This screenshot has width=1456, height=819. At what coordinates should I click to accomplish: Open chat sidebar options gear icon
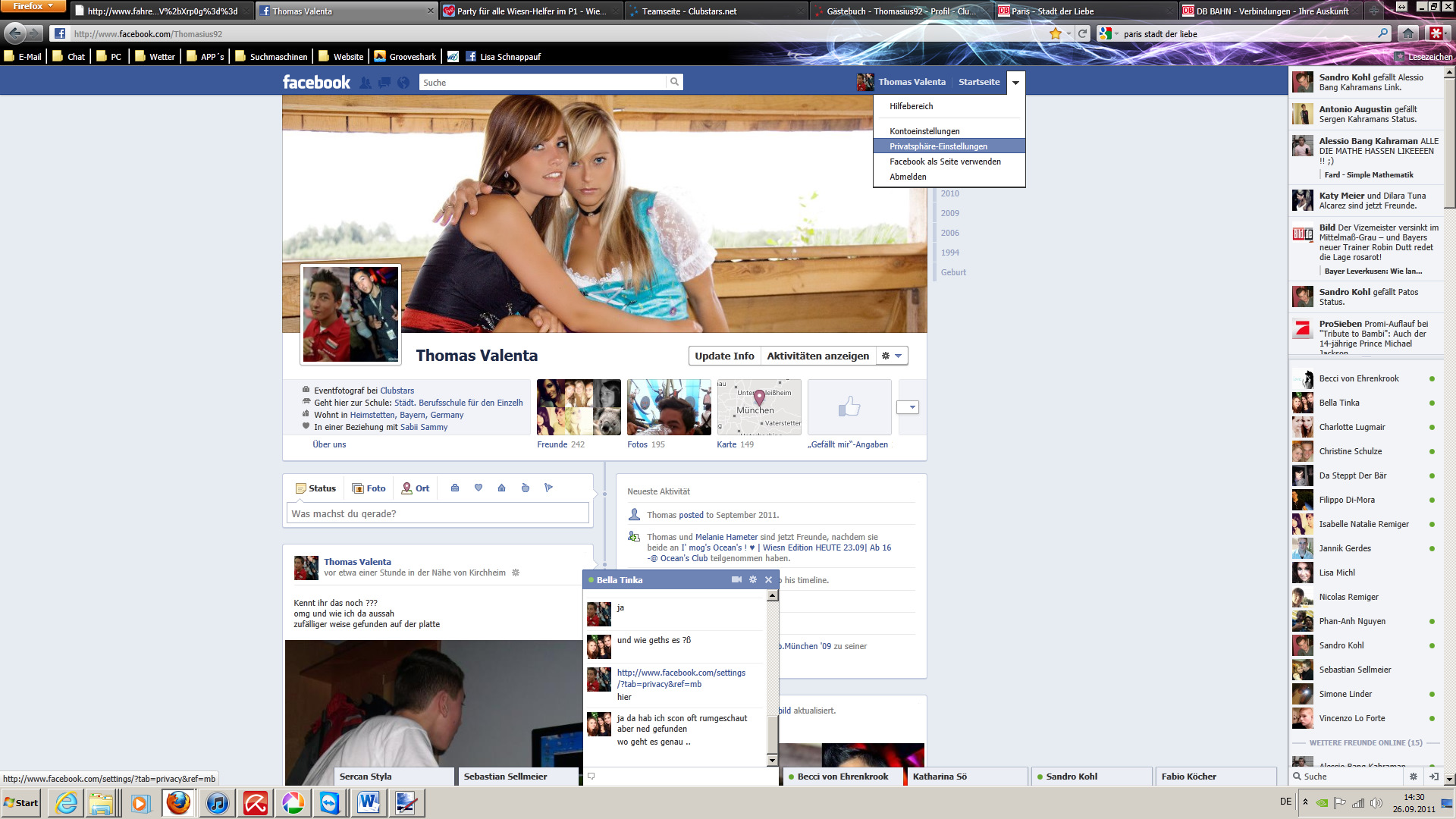click(1414, 777)
